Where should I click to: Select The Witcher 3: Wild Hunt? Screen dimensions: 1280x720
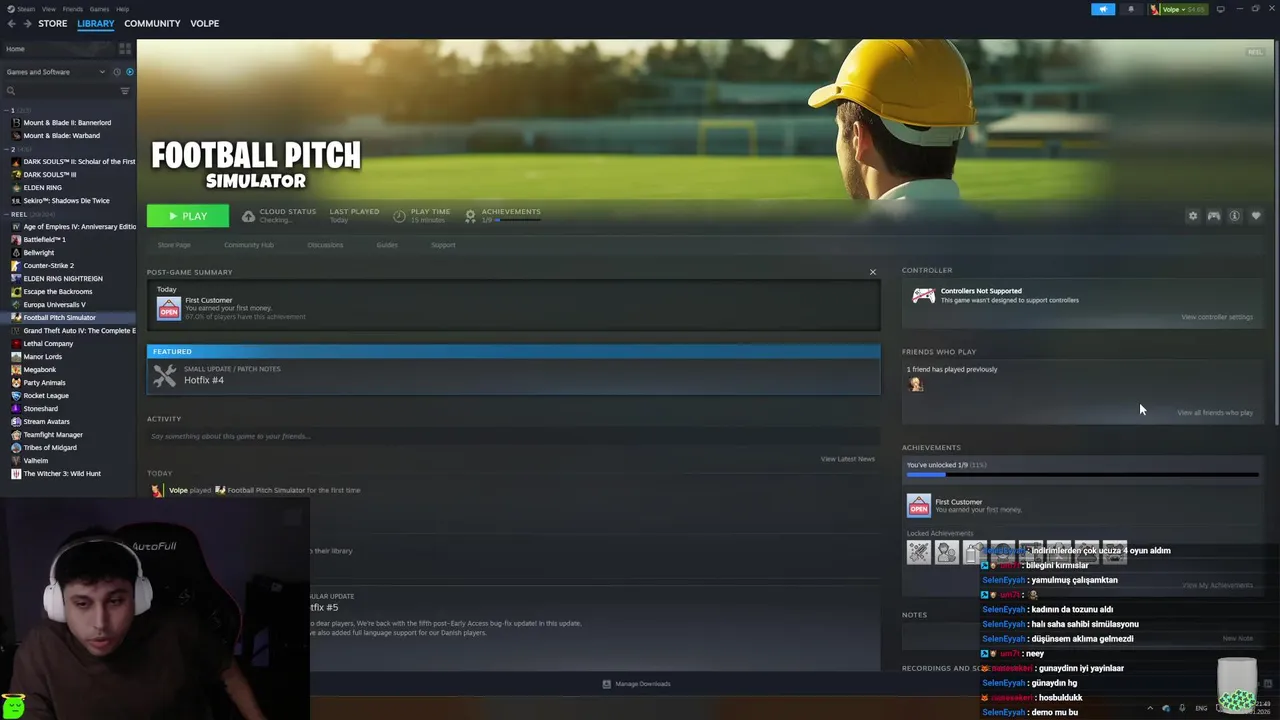tap(62, 474)
